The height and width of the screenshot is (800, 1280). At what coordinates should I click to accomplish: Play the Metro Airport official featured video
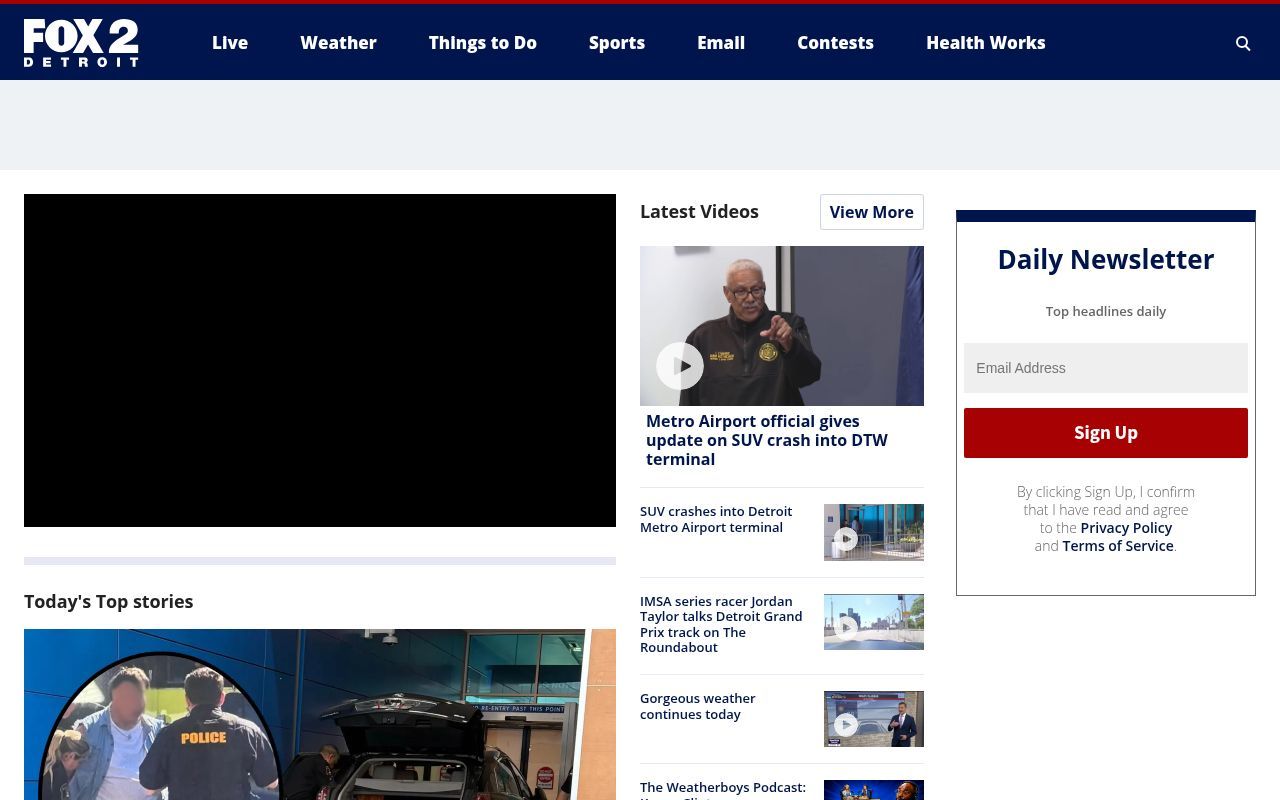click(x=782, y=326)
